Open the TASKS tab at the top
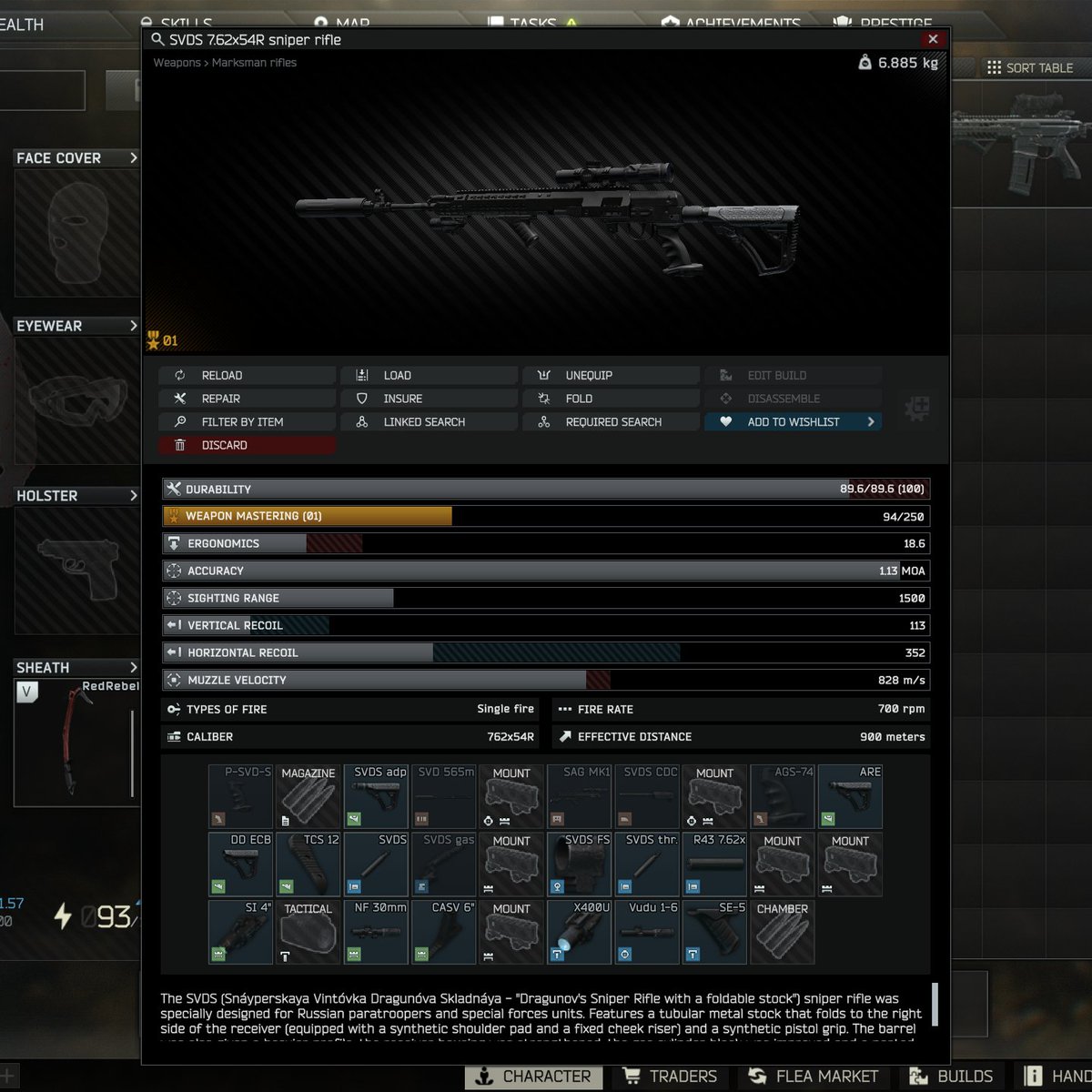 point(533,23)
